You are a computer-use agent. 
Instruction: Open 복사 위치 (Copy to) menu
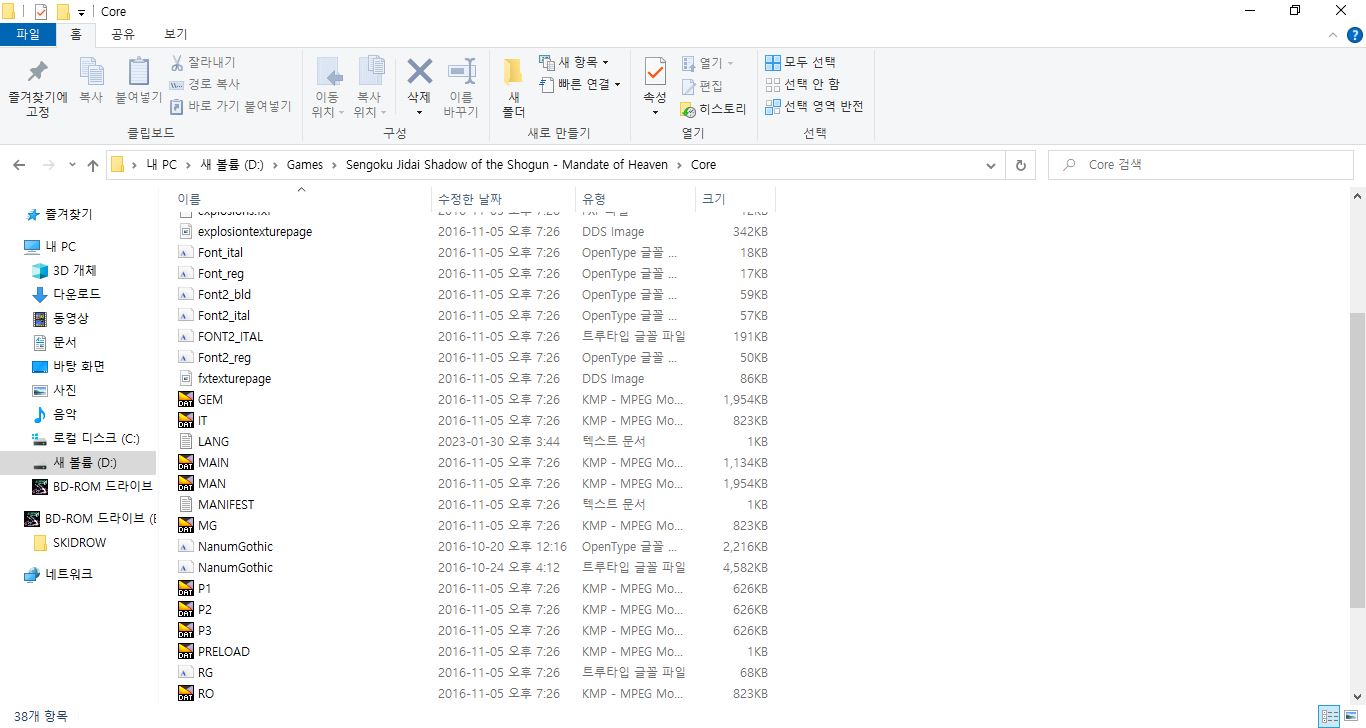369,87
